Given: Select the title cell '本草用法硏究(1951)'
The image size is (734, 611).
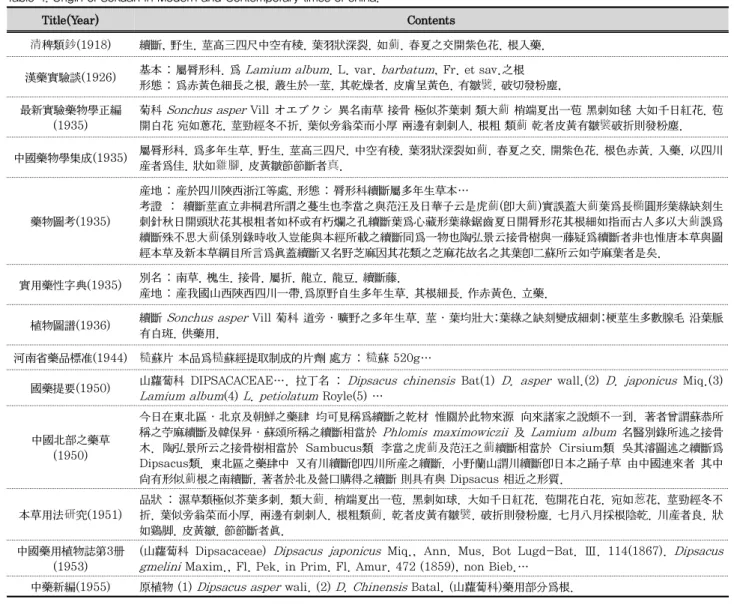Looking at the screenshot, I should 70,515.
